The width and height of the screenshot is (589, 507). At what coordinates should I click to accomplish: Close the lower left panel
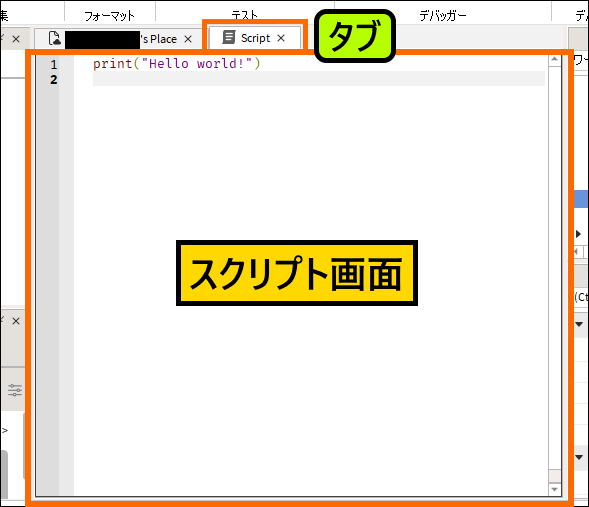point(16,321)
